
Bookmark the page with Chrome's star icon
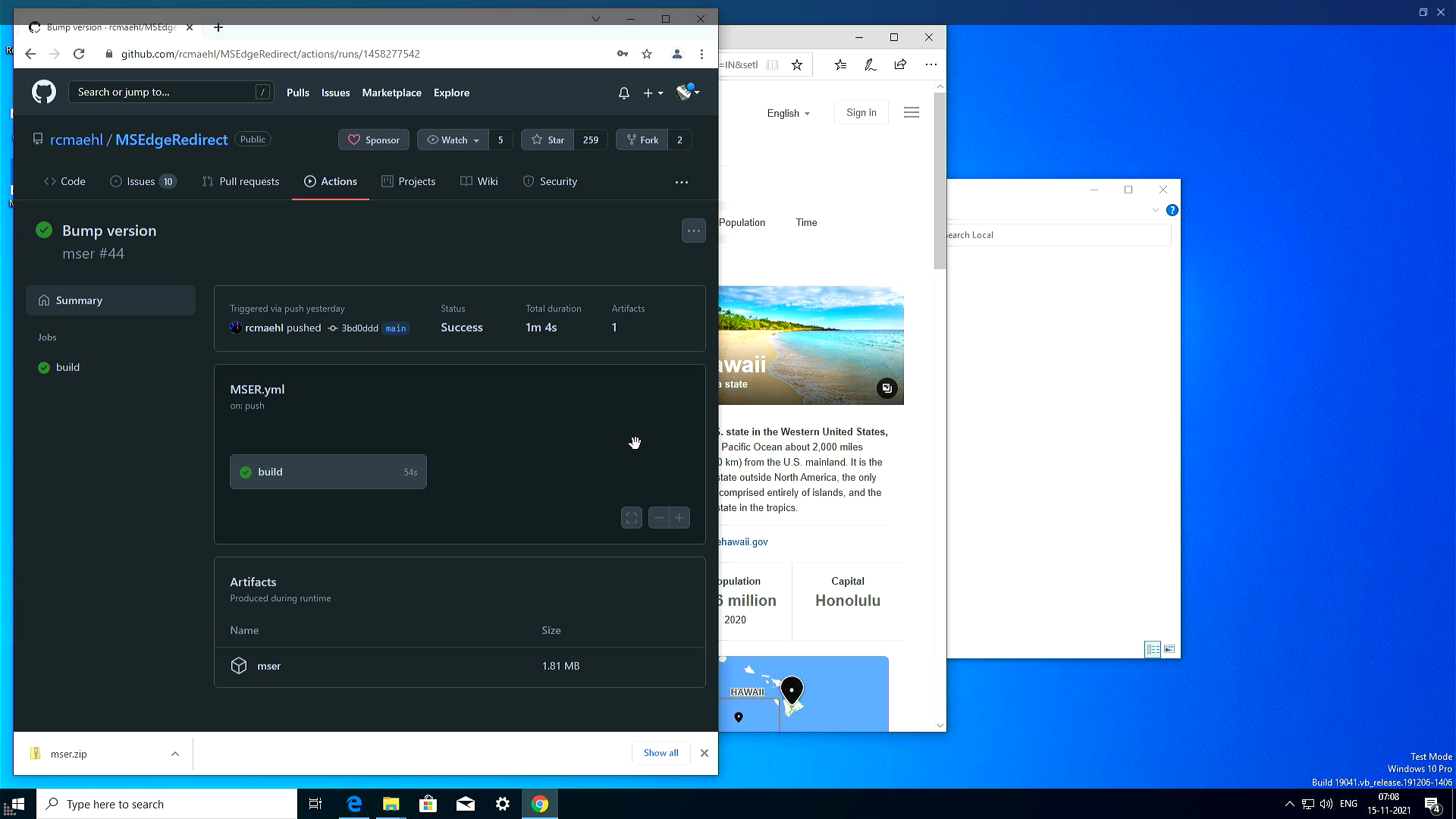pyautogui.click(x=647, y=54)
